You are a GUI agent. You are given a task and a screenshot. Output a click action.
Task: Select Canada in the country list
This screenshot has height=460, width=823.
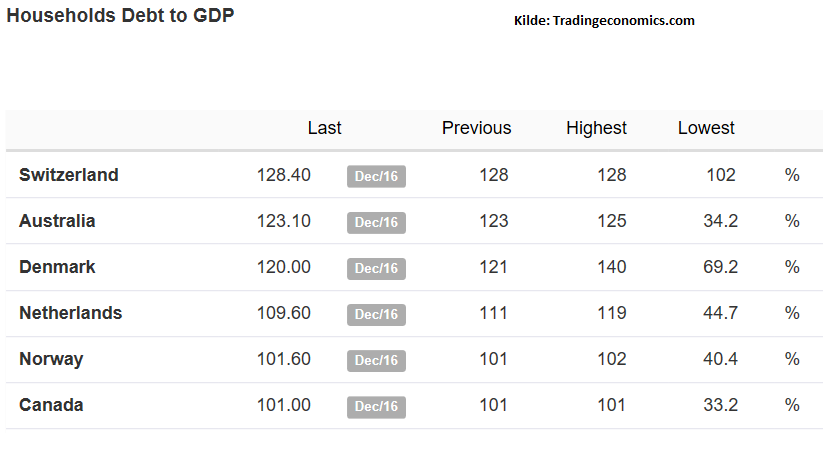[x=51, y=405]
